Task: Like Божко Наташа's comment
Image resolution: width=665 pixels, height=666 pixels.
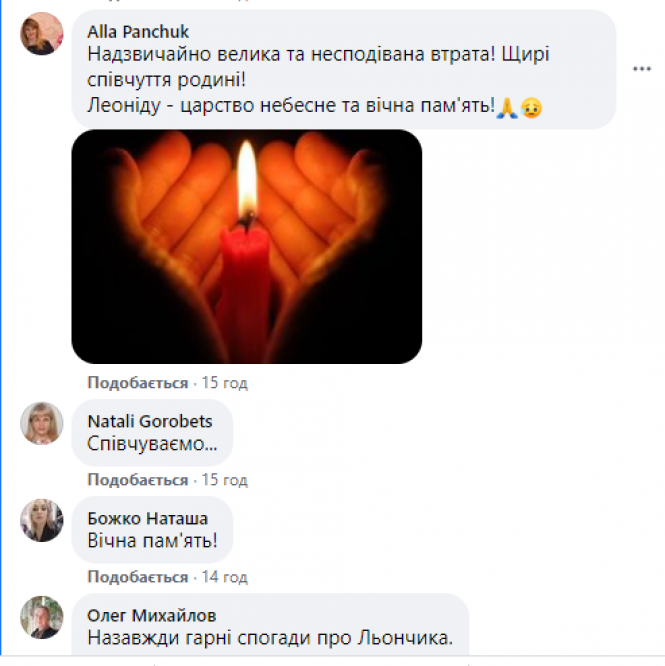Action: pyautogui.click(x=138, y=577)
